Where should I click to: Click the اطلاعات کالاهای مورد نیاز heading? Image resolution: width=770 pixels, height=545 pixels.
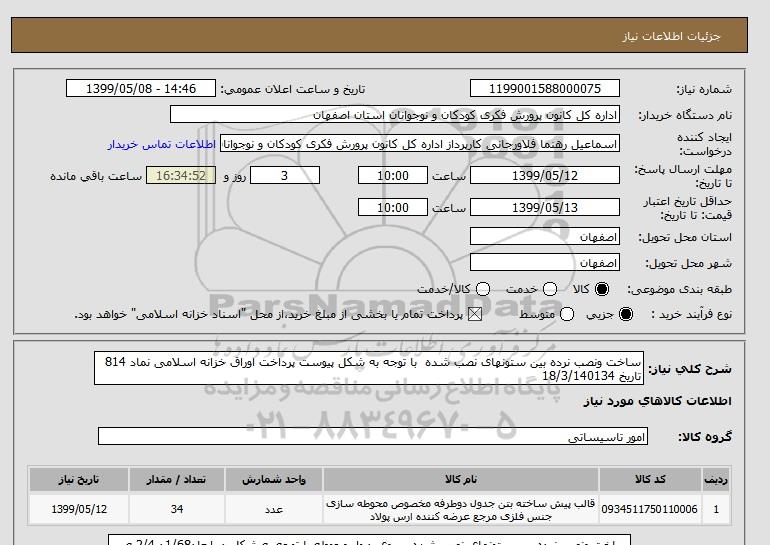click(x=658, y=401)
